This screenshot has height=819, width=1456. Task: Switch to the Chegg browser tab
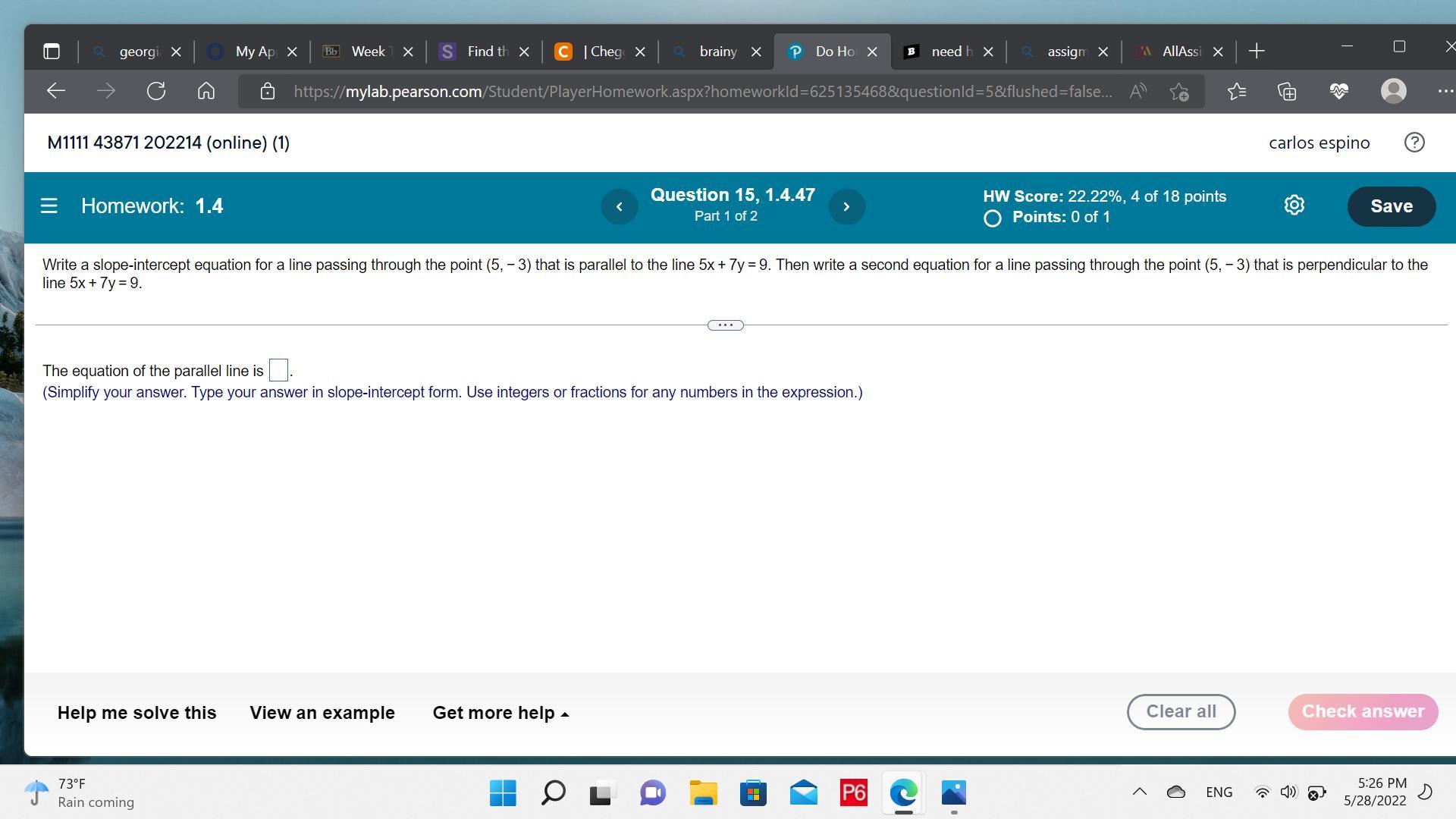599,52
